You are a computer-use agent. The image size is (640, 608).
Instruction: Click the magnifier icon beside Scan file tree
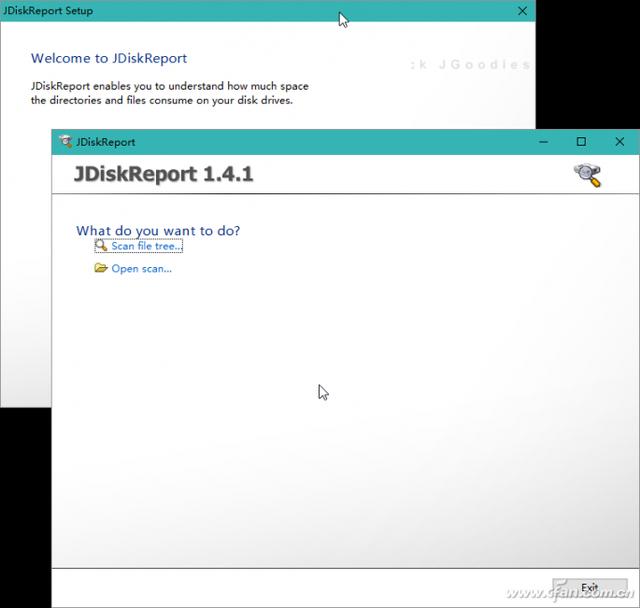pos(101,246)
